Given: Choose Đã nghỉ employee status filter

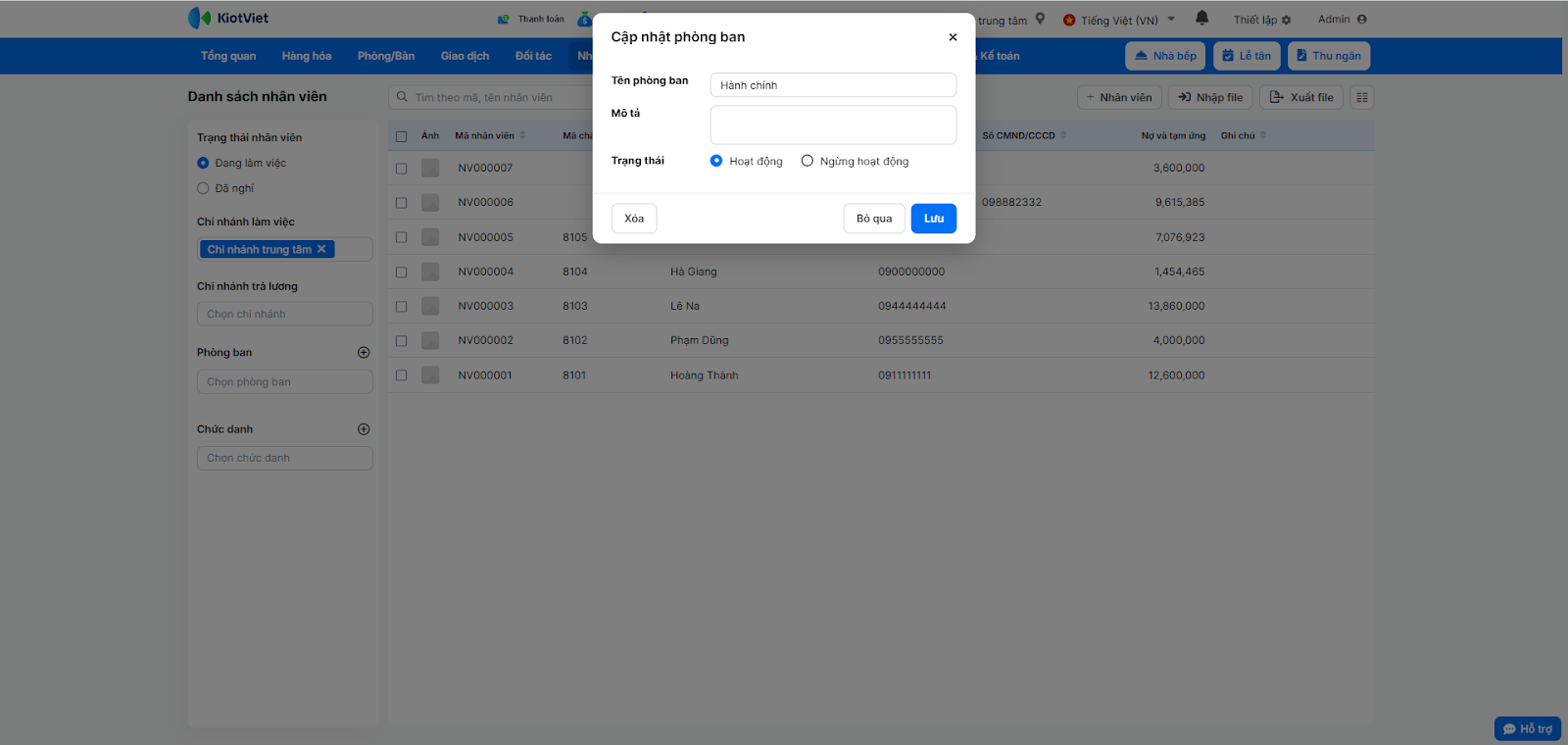Looking at the screenshot, I should tap(204, 188).
